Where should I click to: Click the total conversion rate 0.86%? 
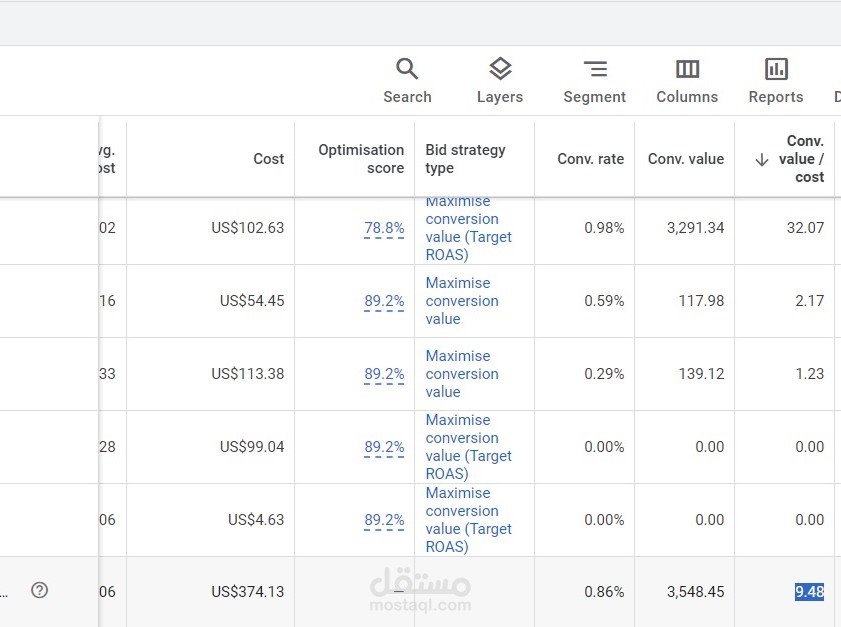[604, 592]
